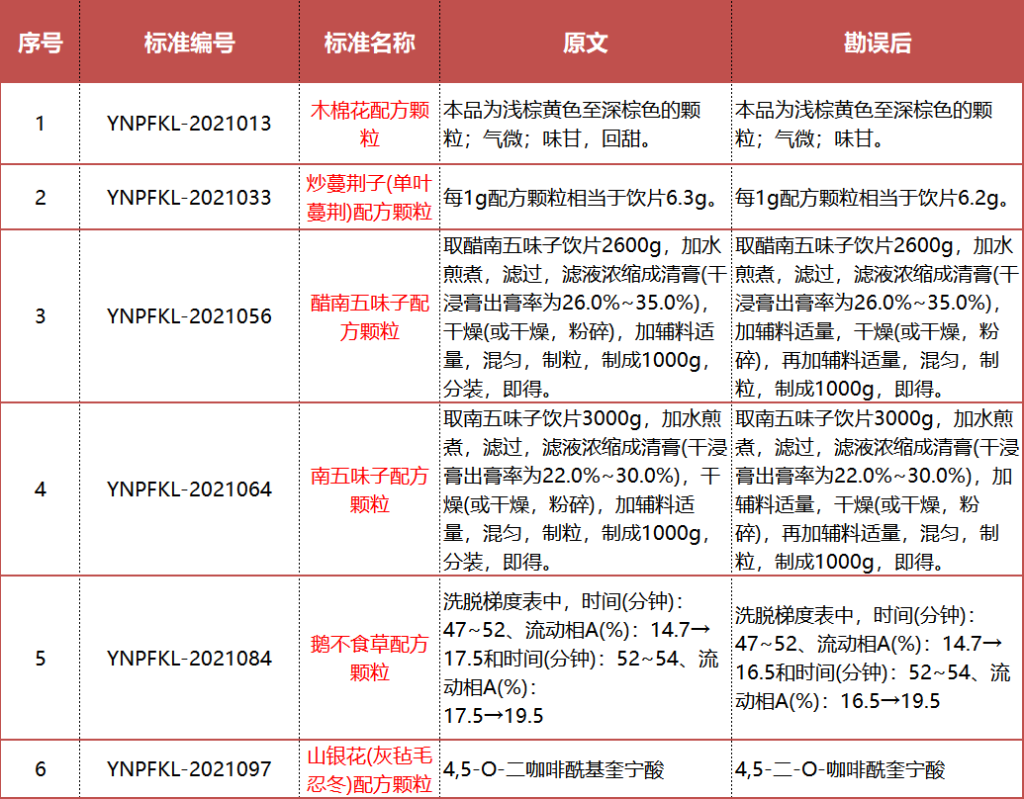Select the 标准名称 column header
The height and width of the screenshot is (799, 1024).
(369, 43)
